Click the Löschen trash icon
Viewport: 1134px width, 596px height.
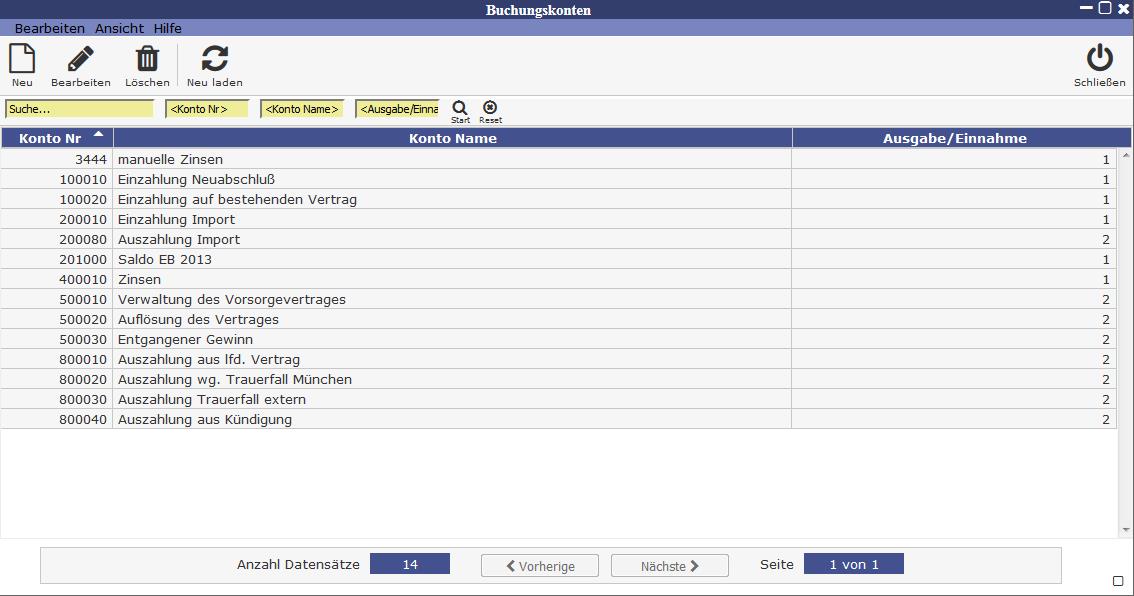[x=147, y=59]
